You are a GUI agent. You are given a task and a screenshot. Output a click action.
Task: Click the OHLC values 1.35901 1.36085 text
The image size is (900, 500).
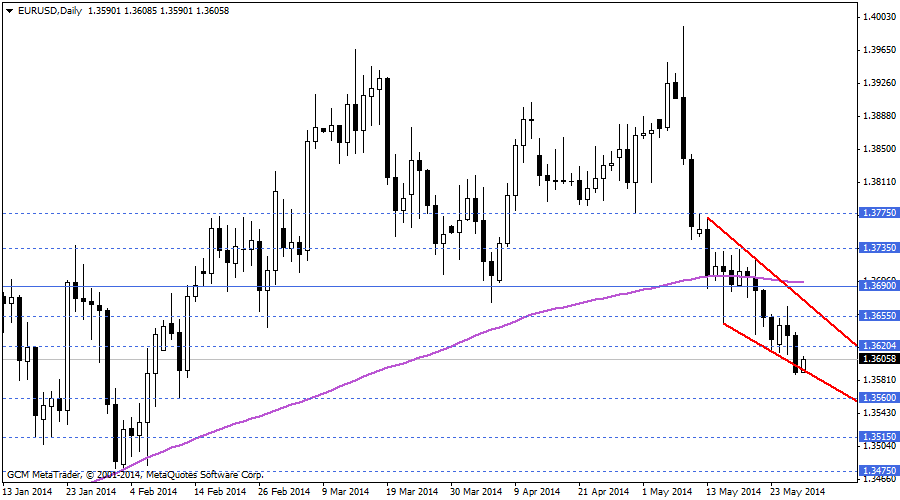pos(122,11)
